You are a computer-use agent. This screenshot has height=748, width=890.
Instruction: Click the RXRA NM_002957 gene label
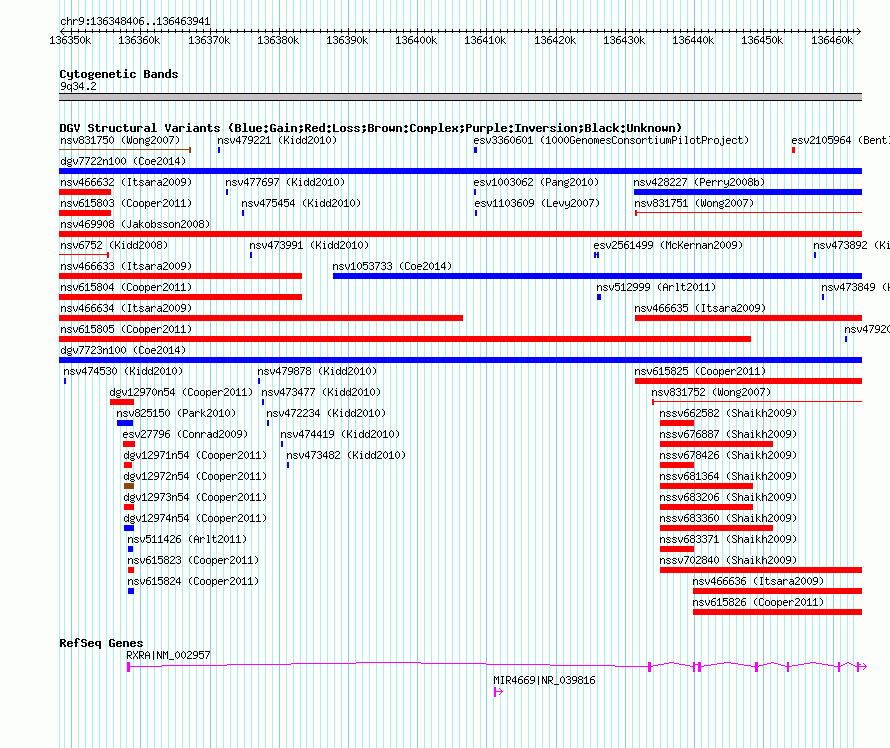pyautogui.click(x=168, y=655)
